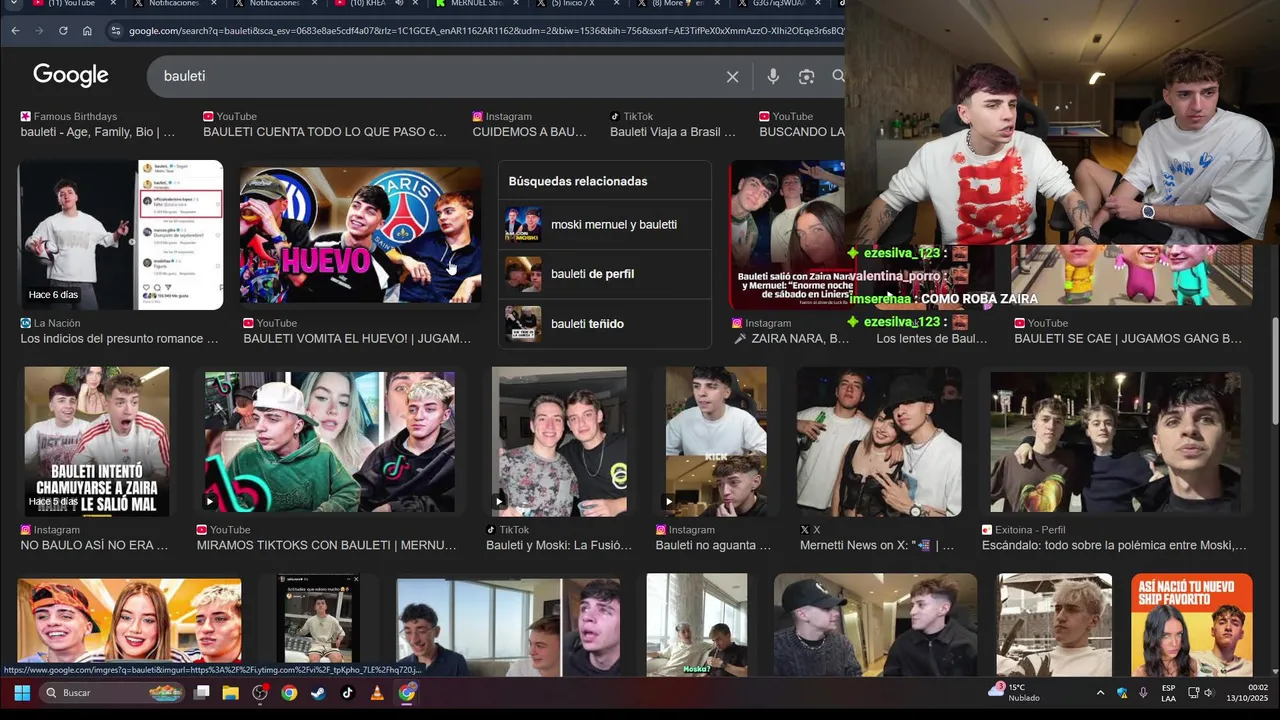This screenshot has height=720, width=1280.
Task: Launch TikTok from the taskbar
Action: point(347,692)
